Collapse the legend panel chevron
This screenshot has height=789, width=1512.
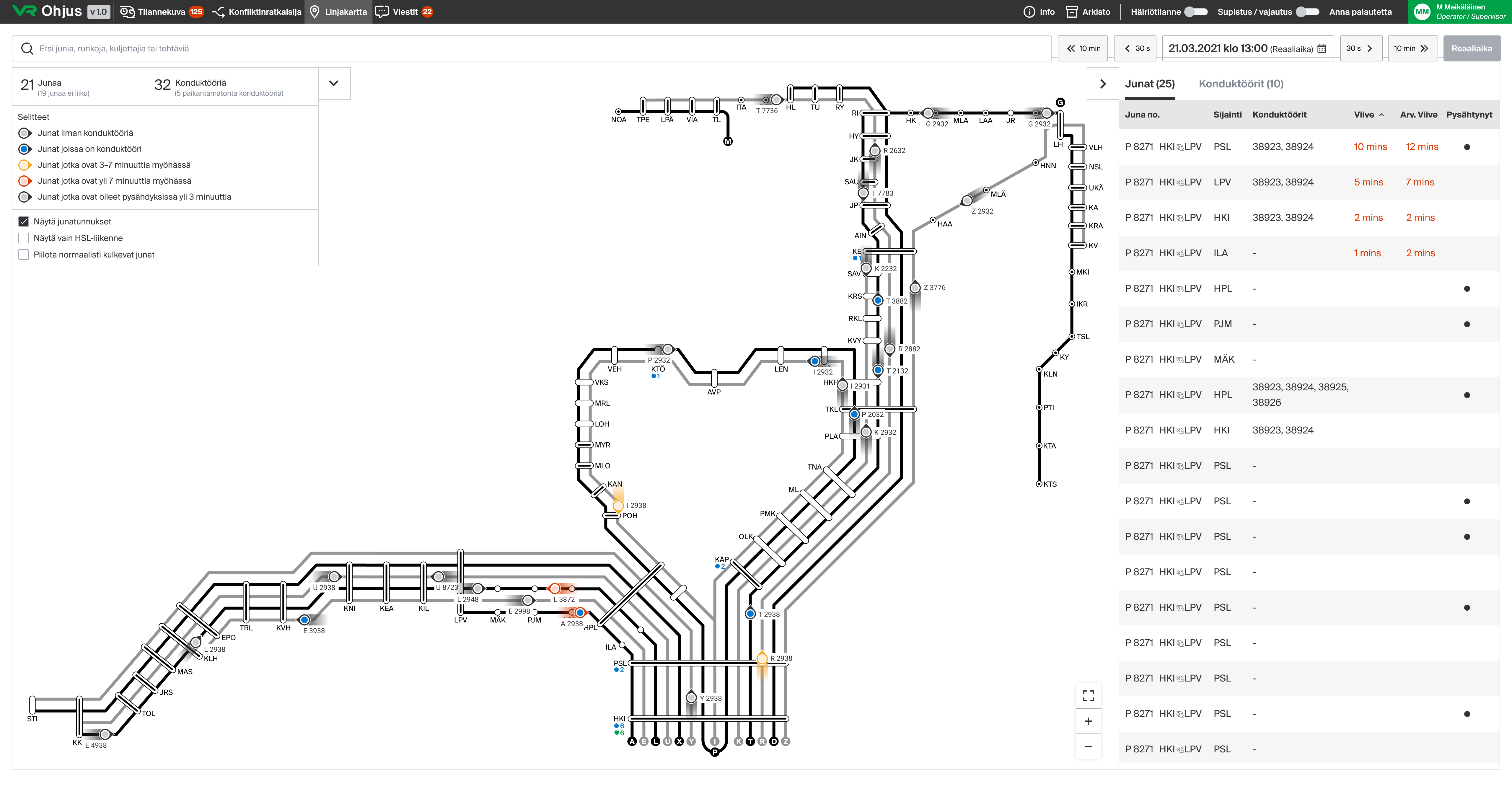click(334, 83)
